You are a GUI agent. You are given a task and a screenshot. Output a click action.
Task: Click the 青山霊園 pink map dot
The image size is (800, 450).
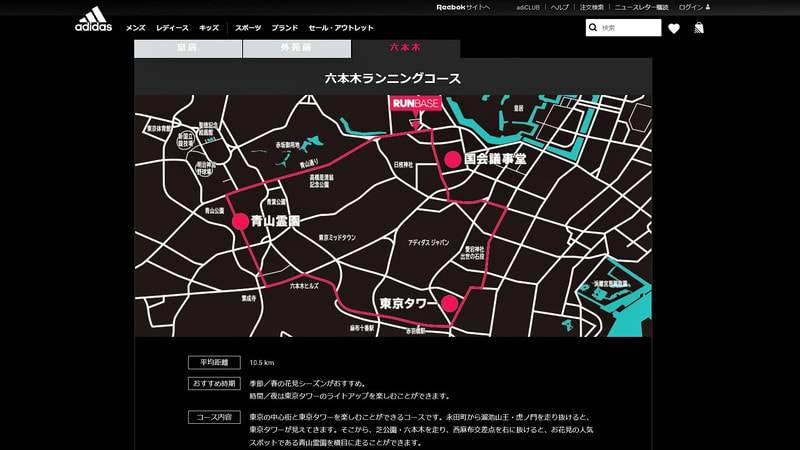[x=240, y=221]
